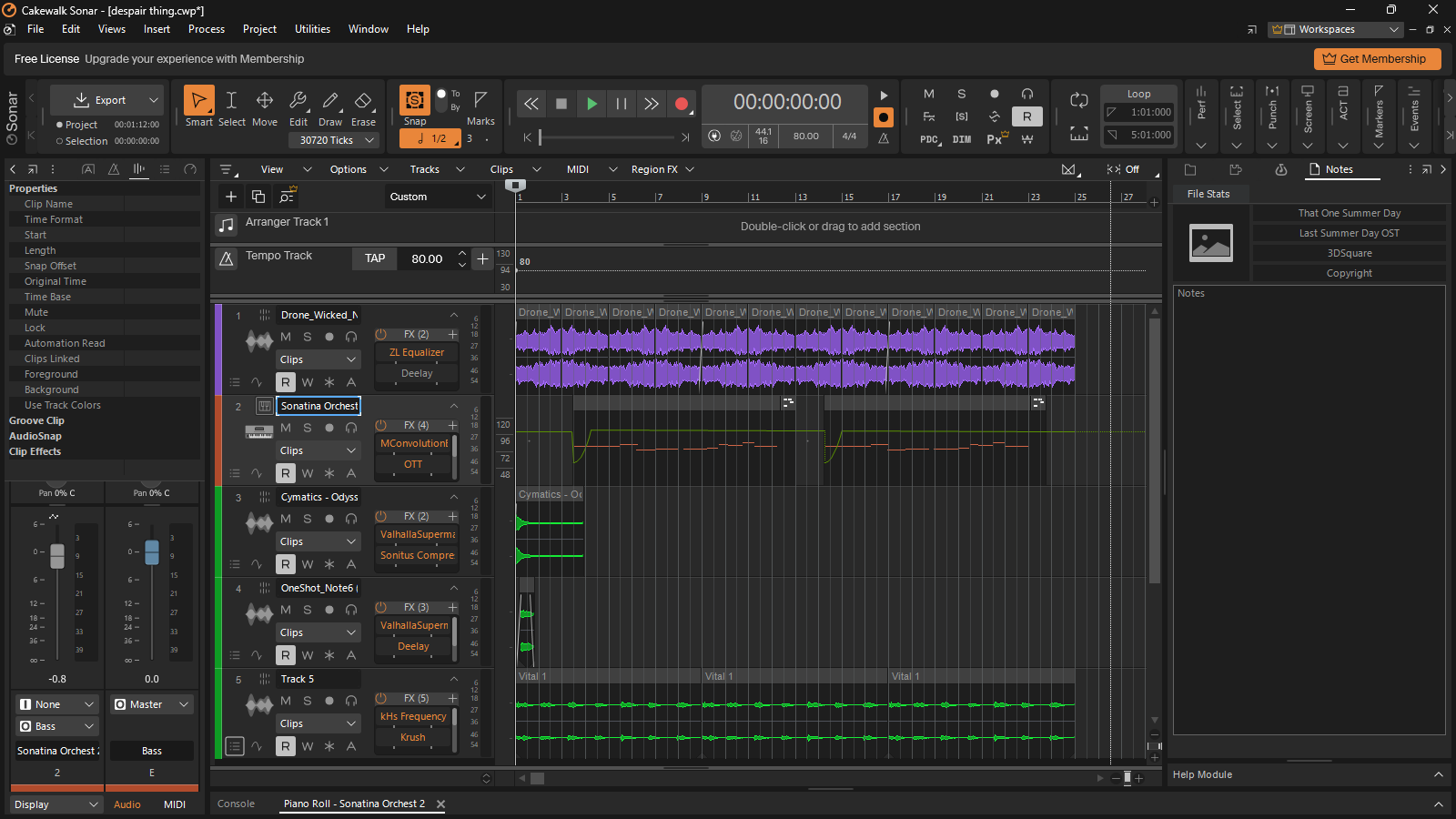Choose the Erase tool
The height and width of the screenshot is (819, 1456).
tap(363, 106)
